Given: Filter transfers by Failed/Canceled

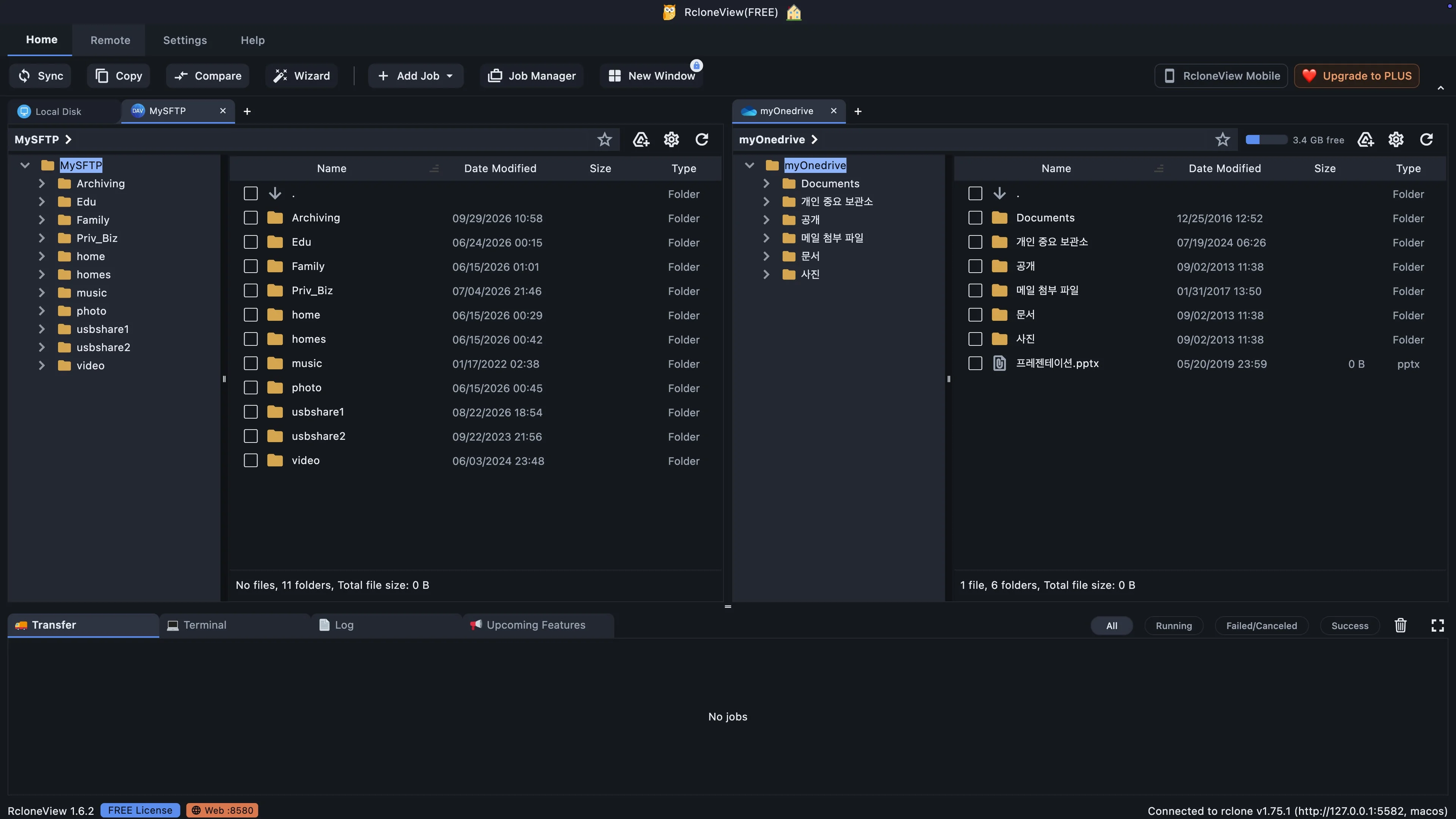Looking at the screenshot, I should tap(1261, 626).
